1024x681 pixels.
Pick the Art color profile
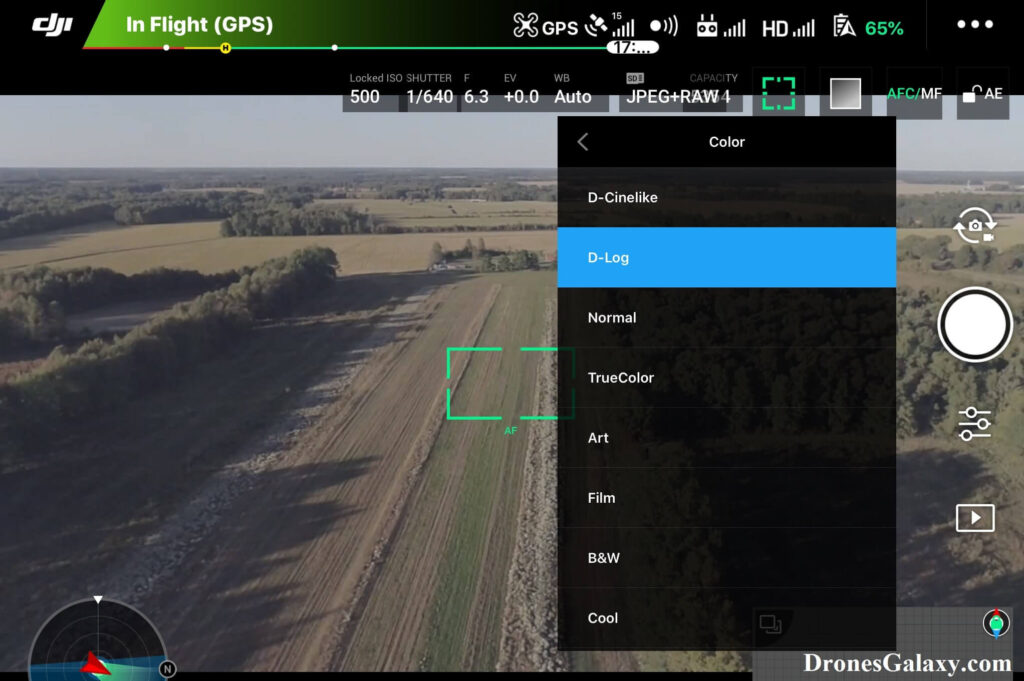(x=726, y=437)
